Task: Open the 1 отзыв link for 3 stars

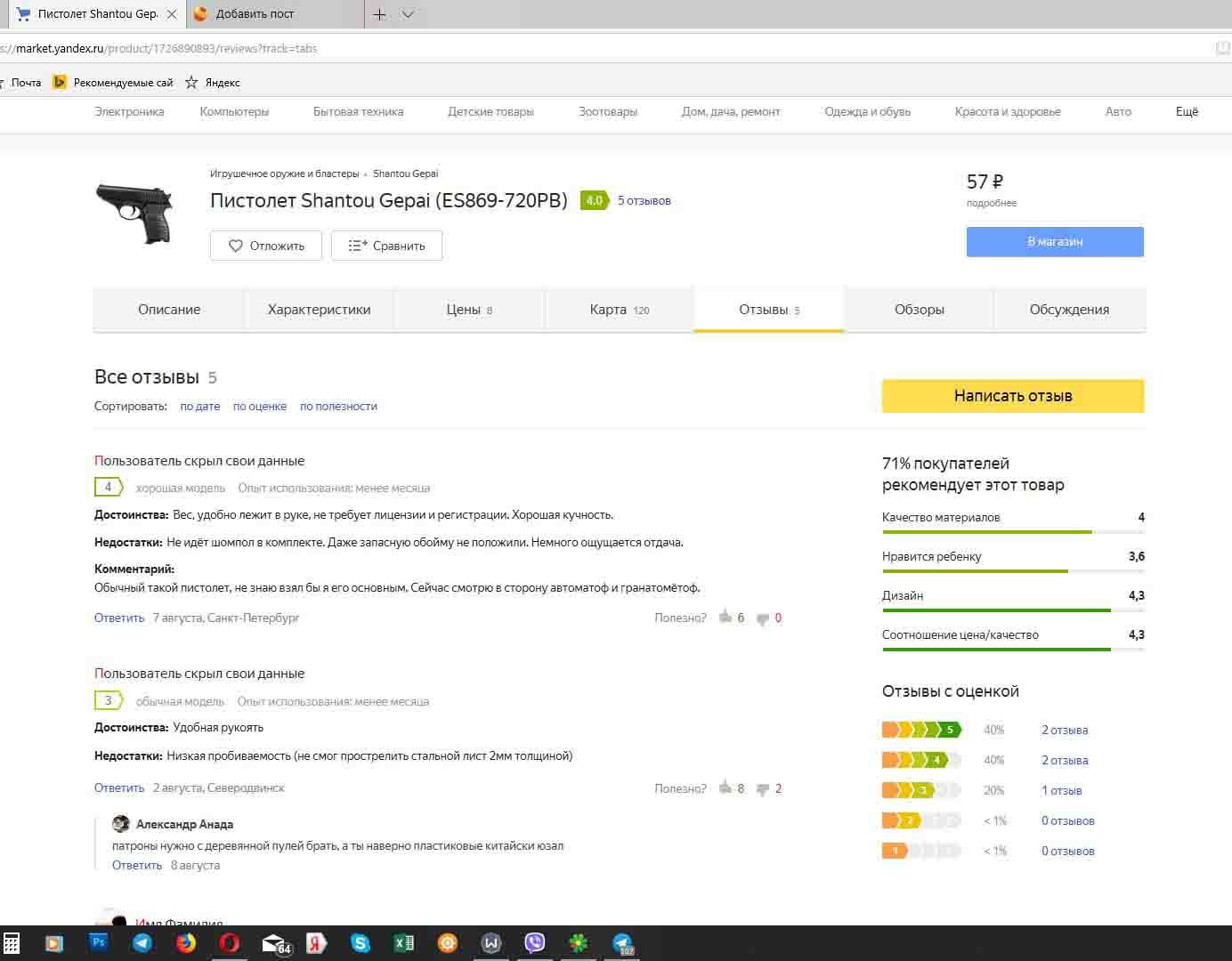Action: [1062, 791]
